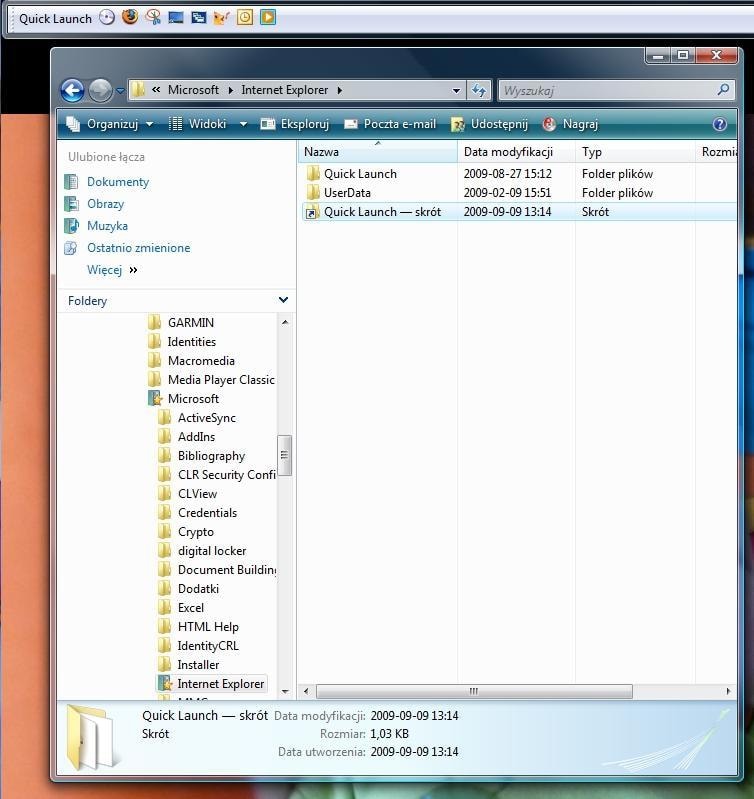Select Bibliography in the folder tree
This screenshot has height=799, width=754.
(211, 456)
